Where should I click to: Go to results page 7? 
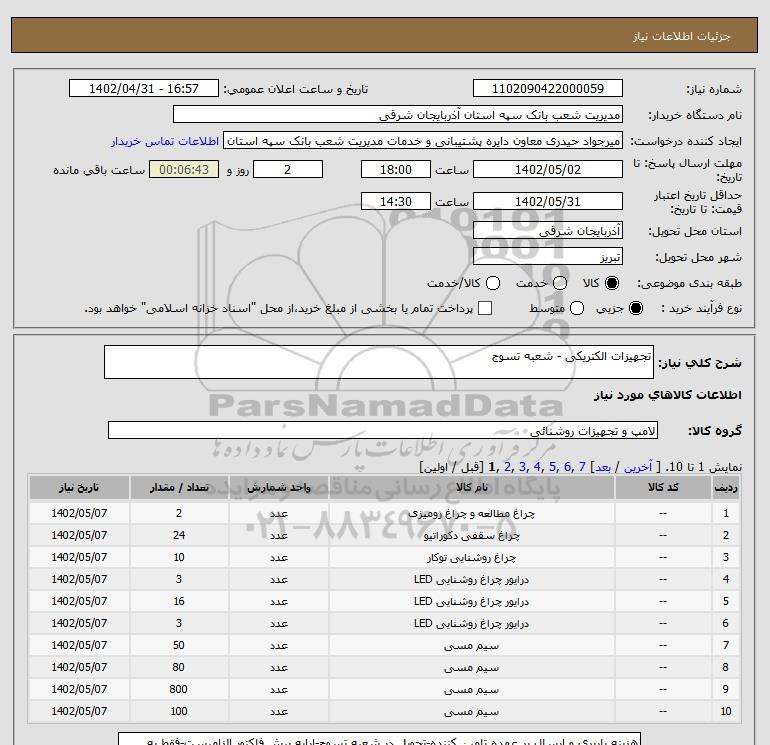(582, 467)
